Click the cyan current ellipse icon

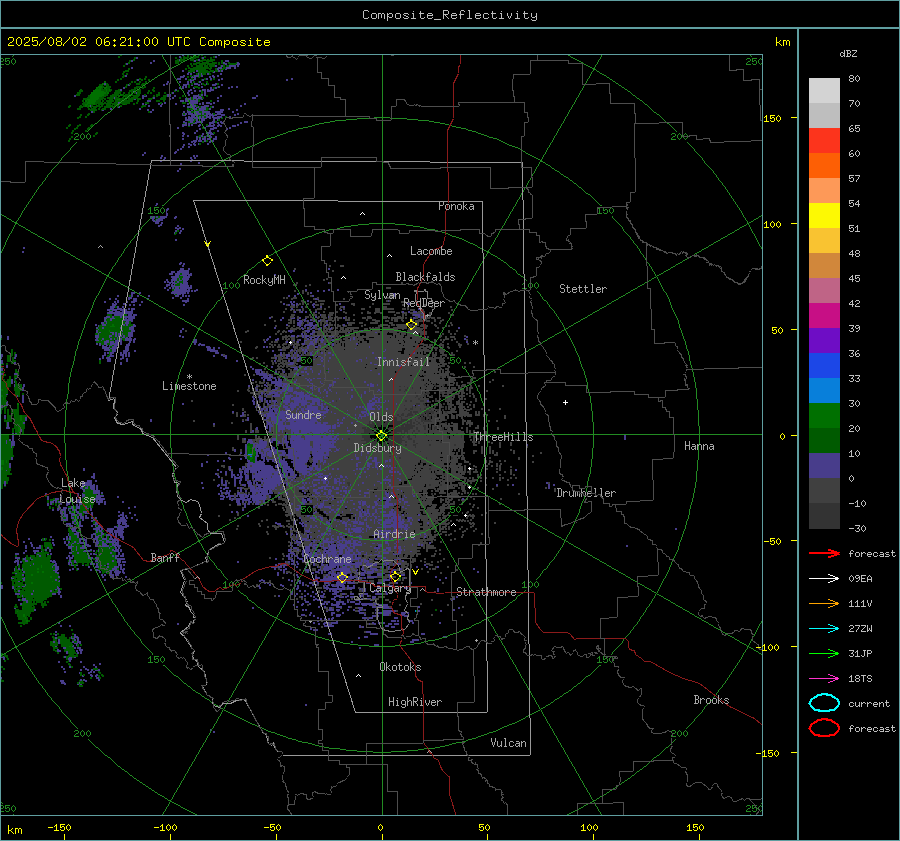pos(824,703)
